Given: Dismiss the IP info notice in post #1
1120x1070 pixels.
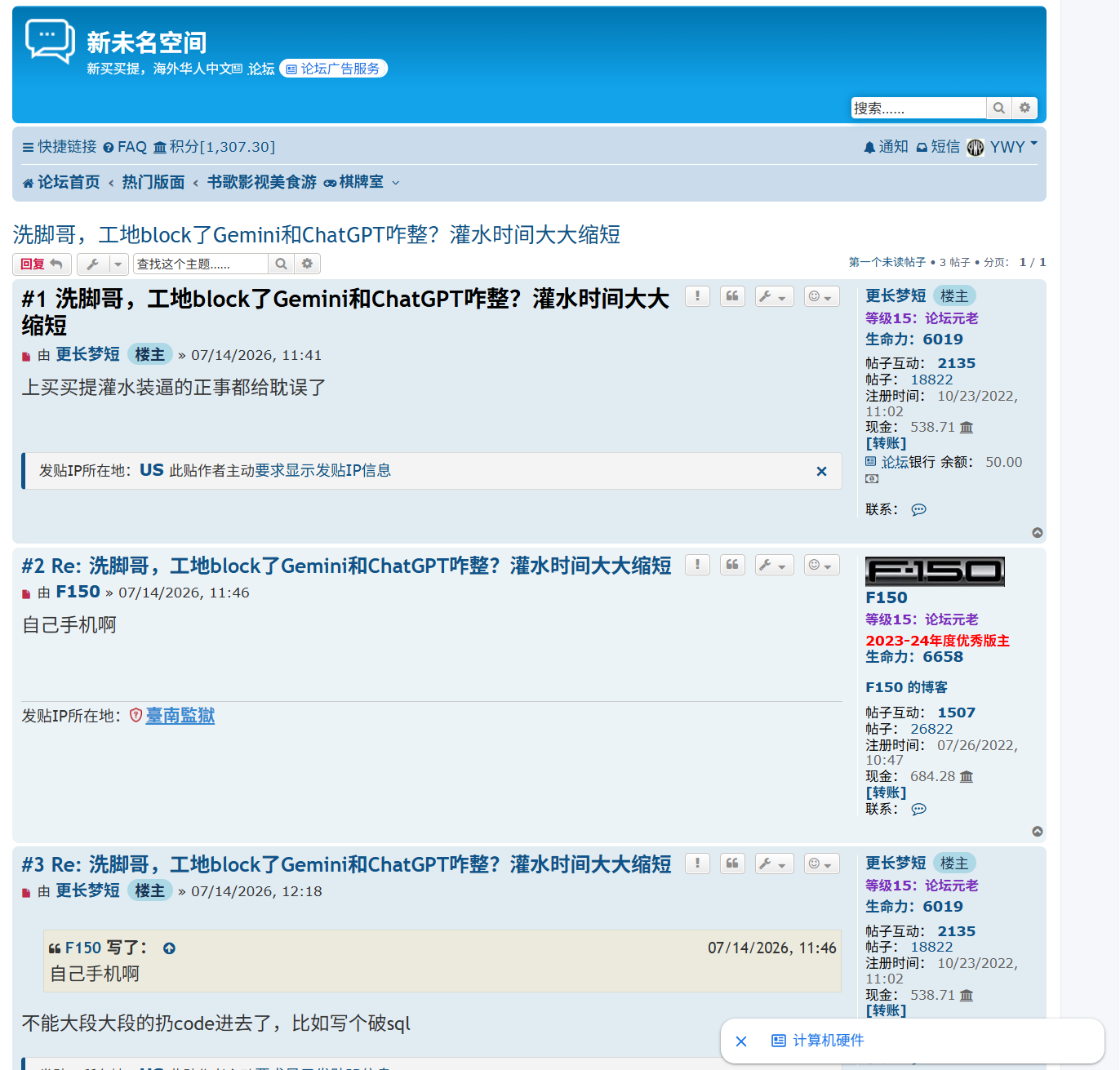Looking at the screenshot, I should pyautogui.click(x=821, y=471).
